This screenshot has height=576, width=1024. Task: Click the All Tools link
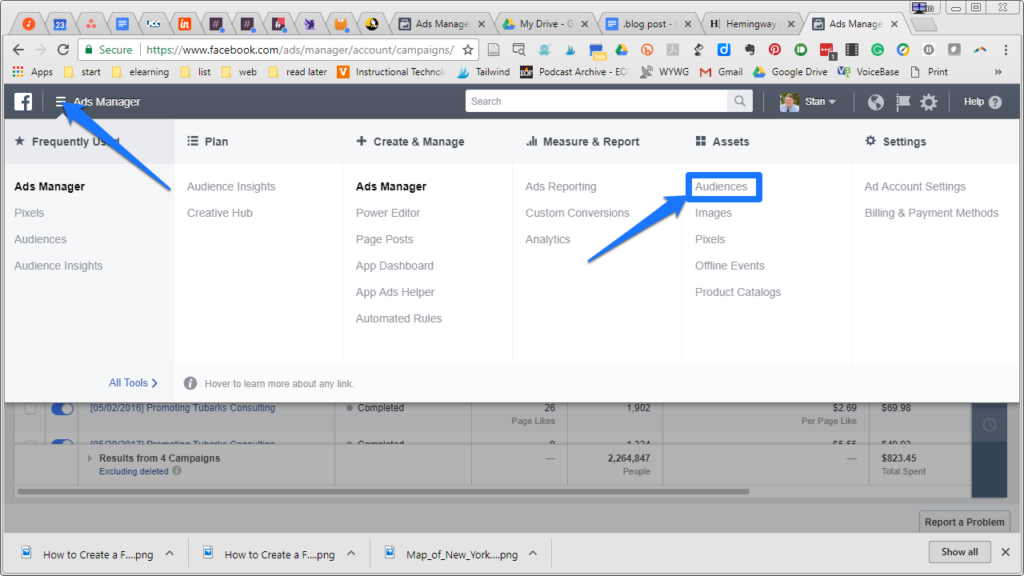(x=133, y=383)
